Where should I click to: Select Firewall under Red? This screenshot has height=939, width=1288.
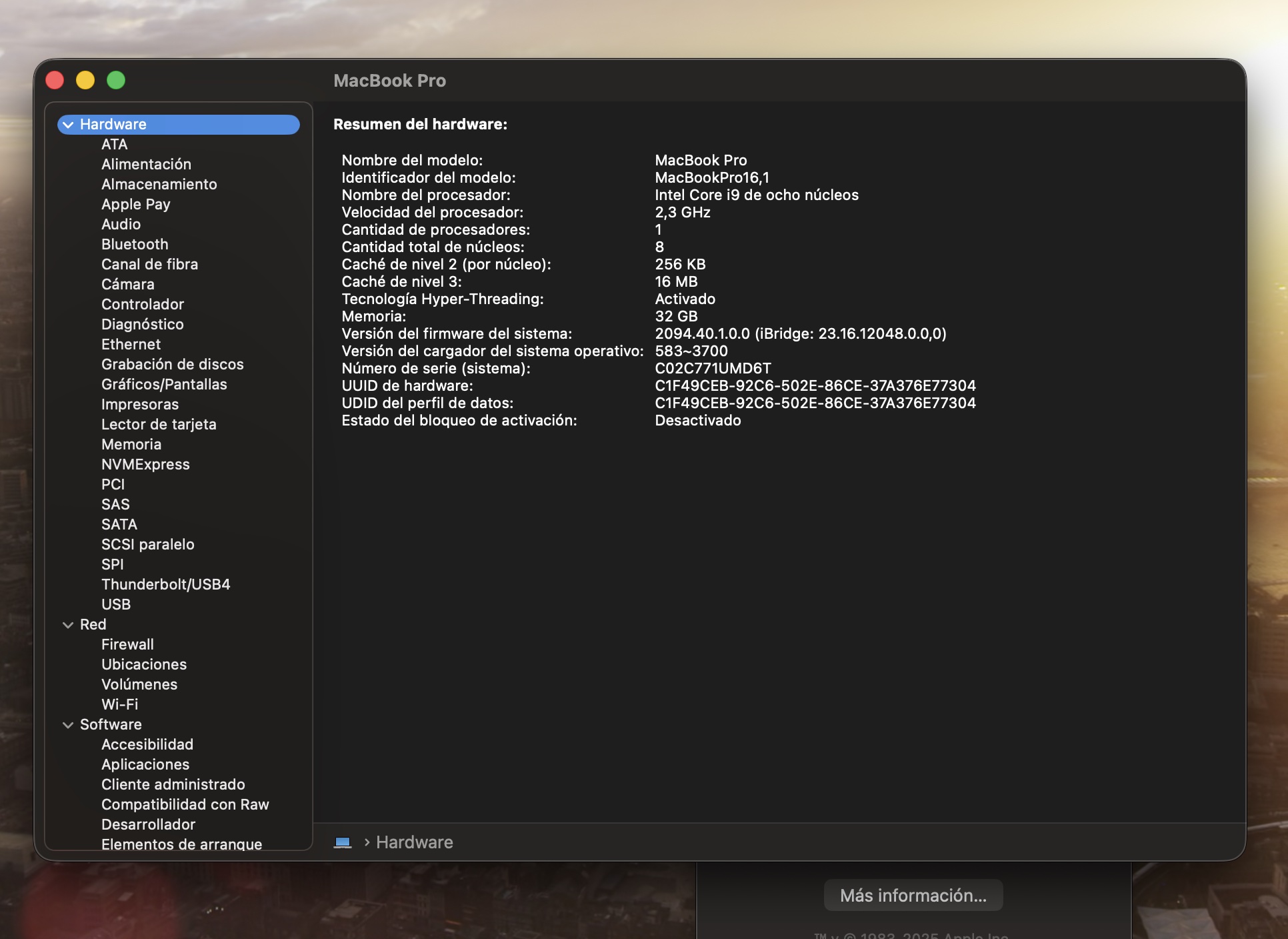[x=127, y=644]
